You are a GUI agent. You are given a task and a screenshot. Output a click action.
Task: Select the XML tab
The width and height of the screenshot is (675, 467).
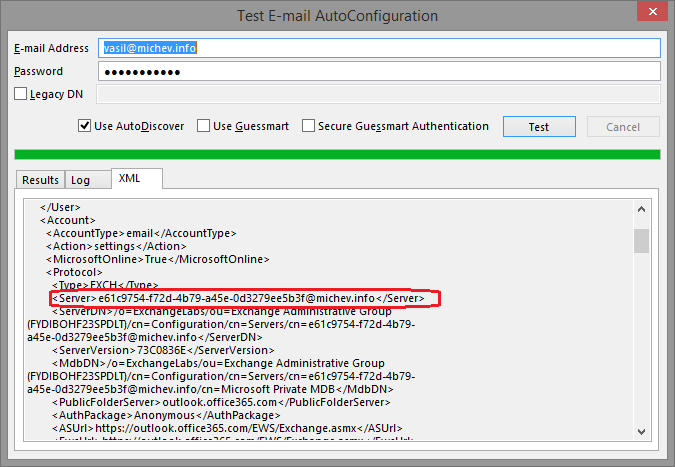[x=130, y=178]
